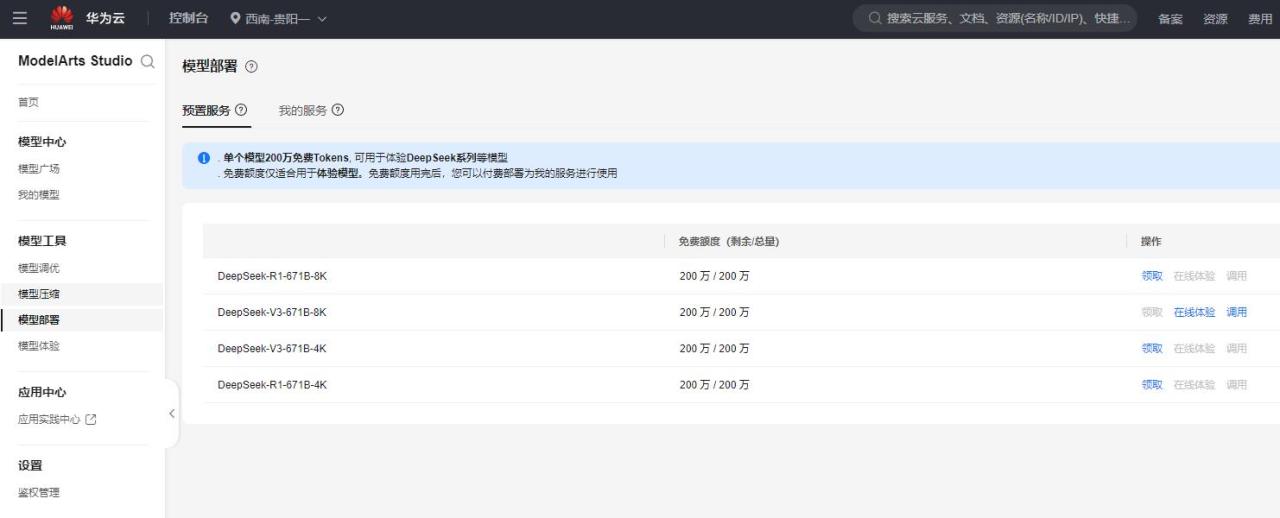Open 模型压缩 in the sidebar
The image size is (1280, 518).
tap(39, 294)
